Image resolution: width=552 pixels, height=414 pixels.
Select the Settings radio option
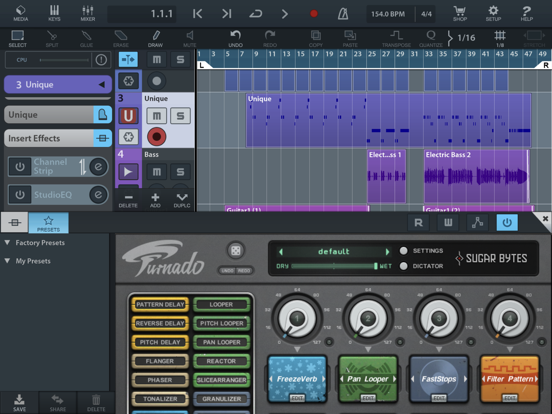coord(403,251)
